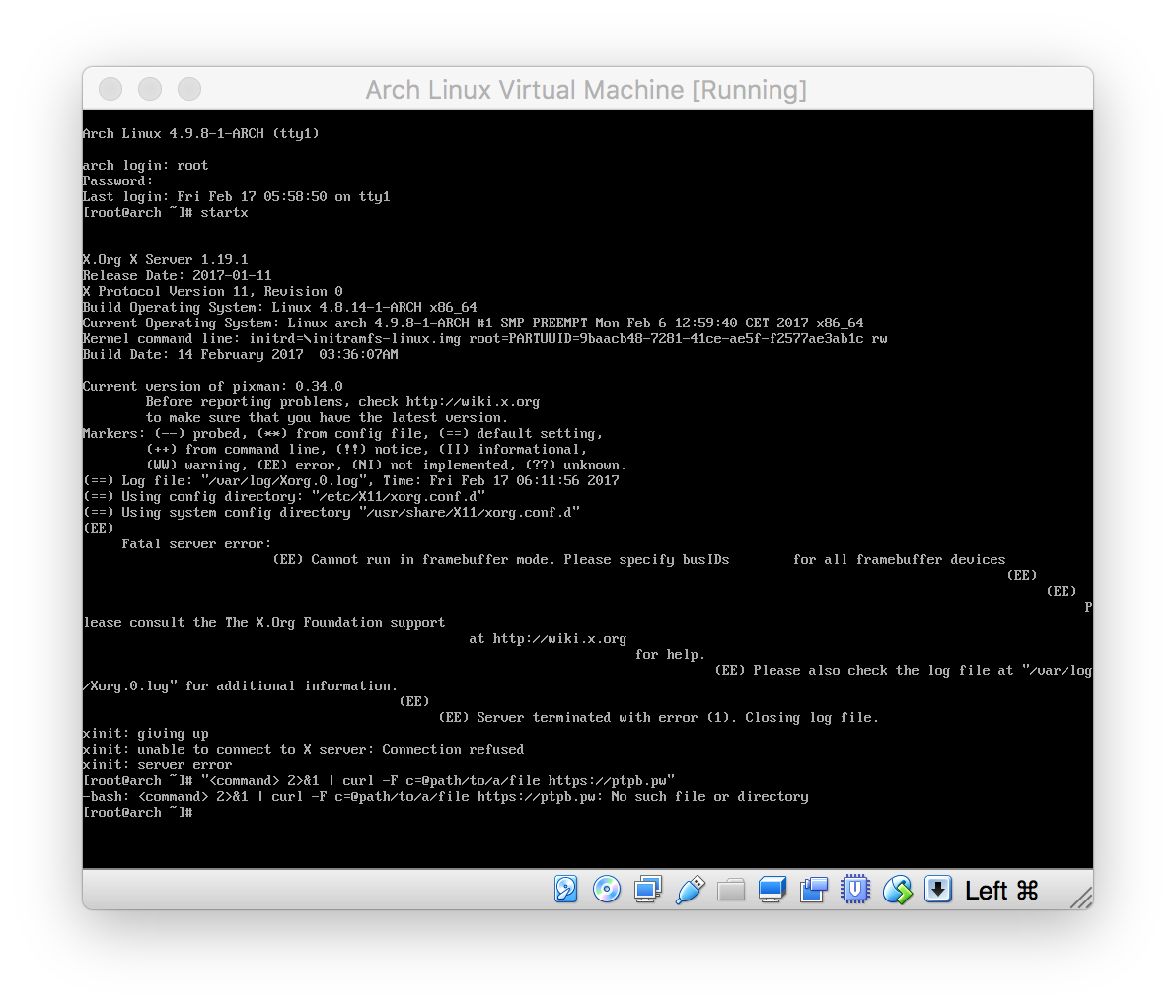Click the "Connection refused" error line
The height and width of the screenshot is (1008, 1176).
click(303, 750)
